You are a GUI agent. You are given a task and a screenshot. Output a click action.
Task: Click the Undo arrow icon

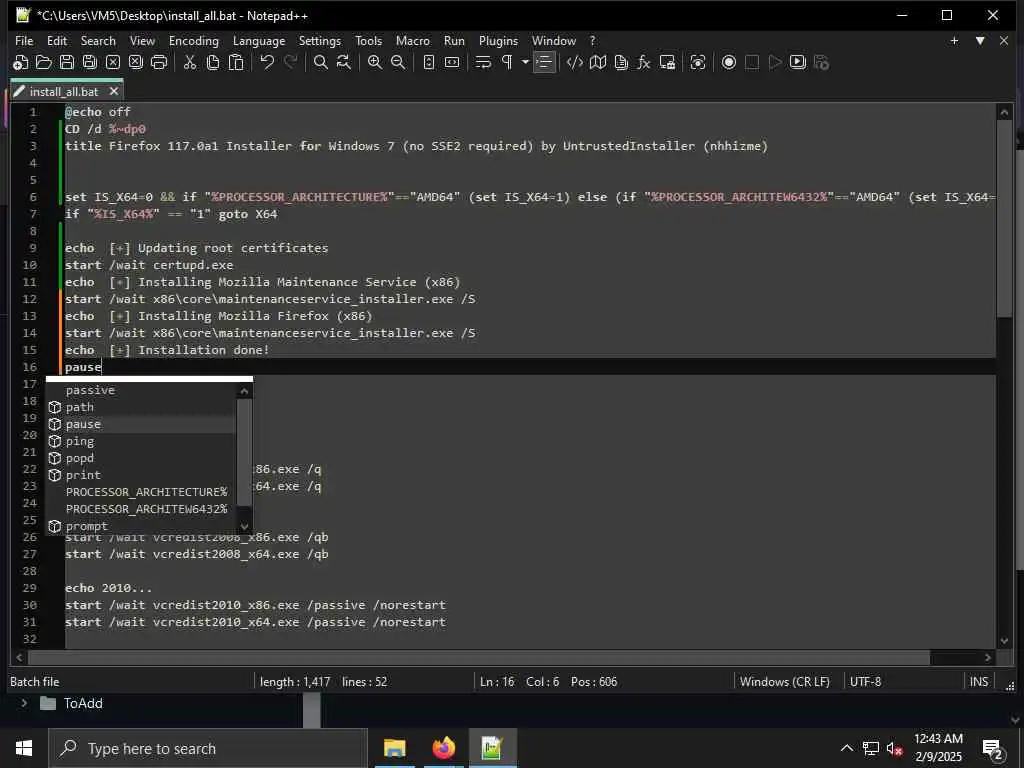(x=266, y=63)
